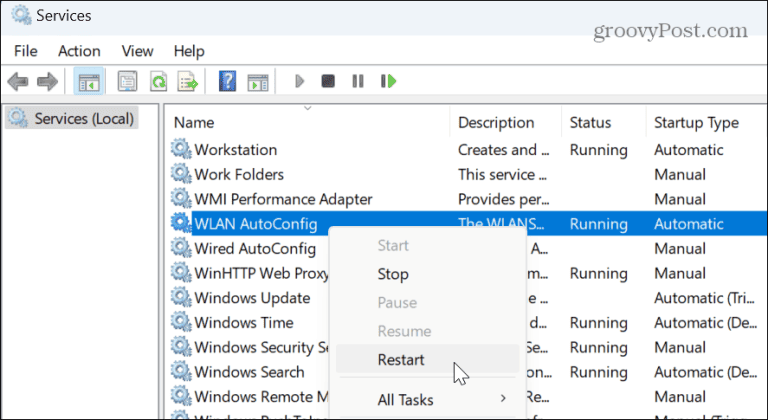Click the Workstation service gear icon
The height and width of the screenshot is (420, 768).
point(181,149)
